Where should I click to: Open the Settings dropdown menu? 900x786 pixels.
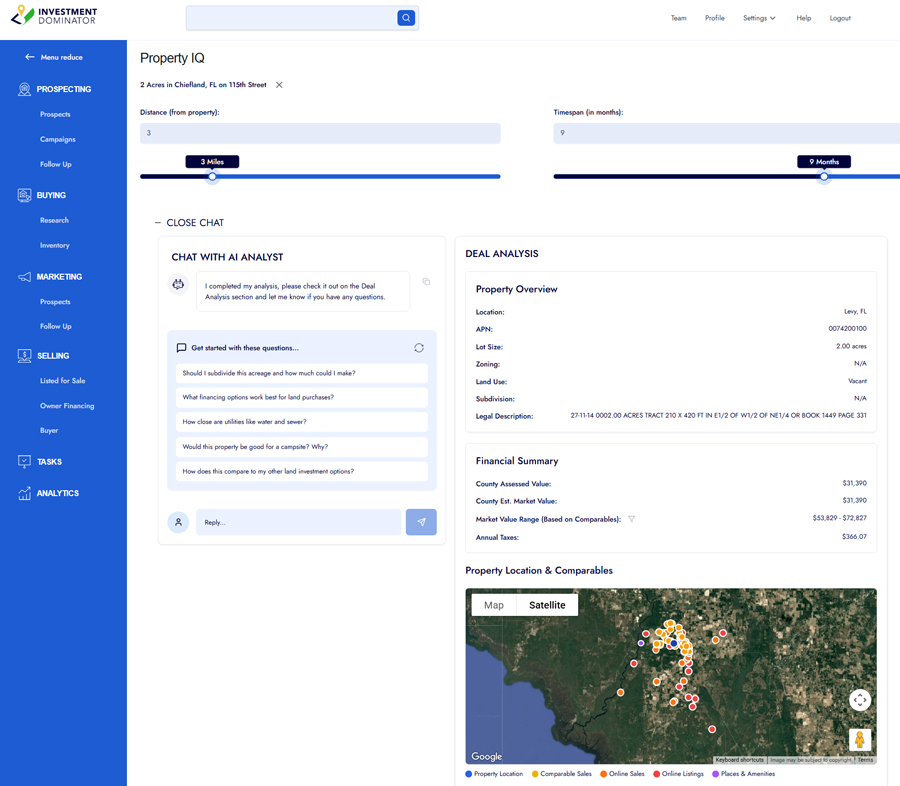759,18
